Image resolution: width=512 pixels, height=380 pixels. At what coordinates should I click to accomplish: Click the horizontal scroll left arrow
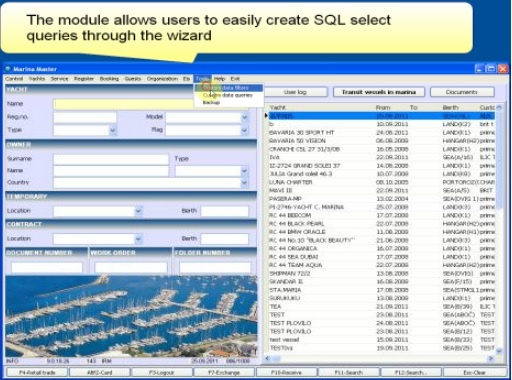[268, 358]
